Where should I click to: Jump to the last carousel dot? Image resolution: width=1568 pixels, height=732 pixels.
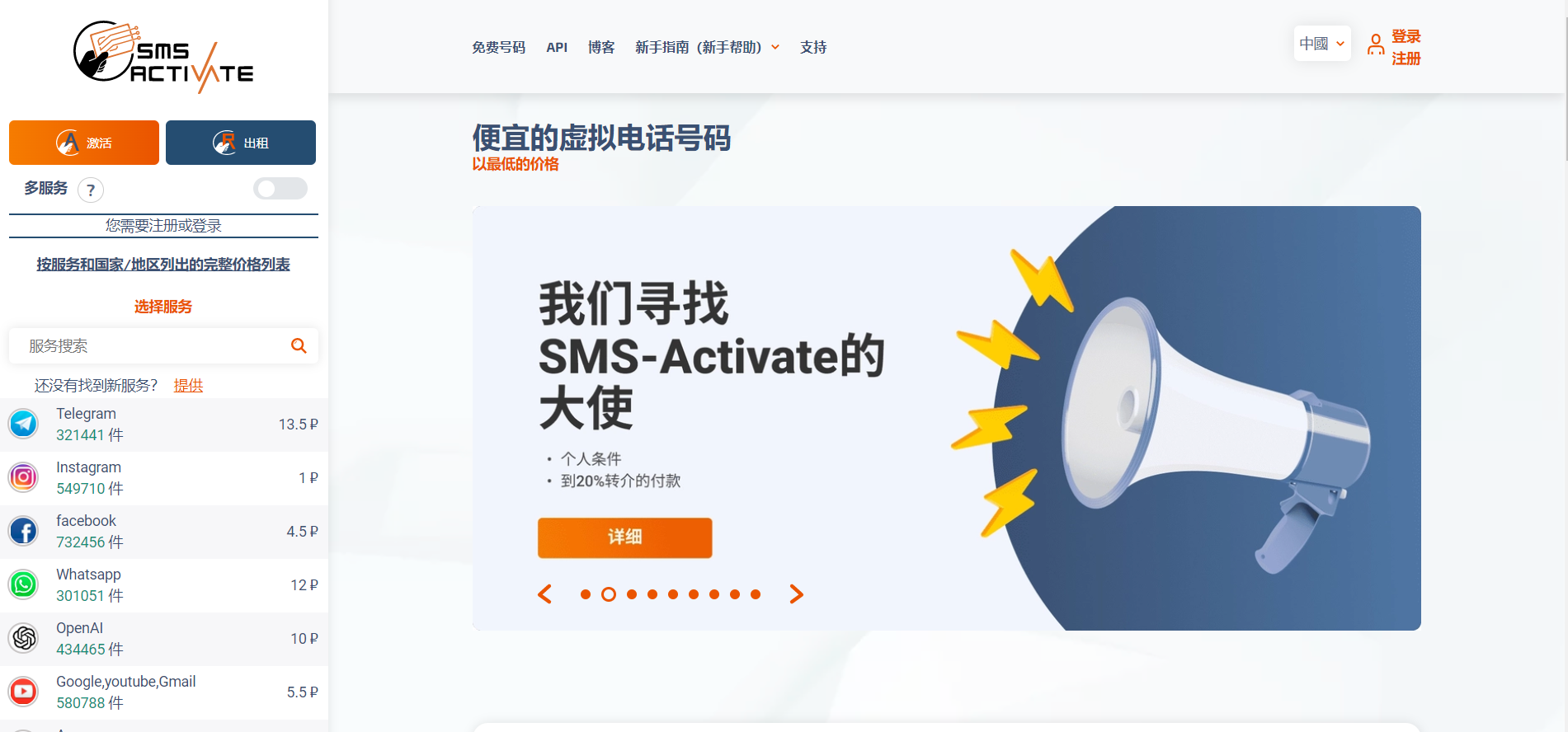pyautogui.click(x=756, y=594)
